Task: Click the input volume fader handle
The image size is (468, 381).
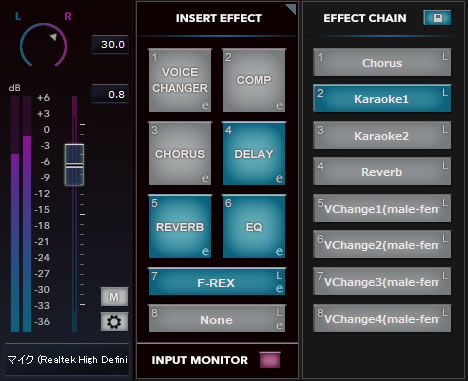Action: pyautogui.click(x=74, y=165)
